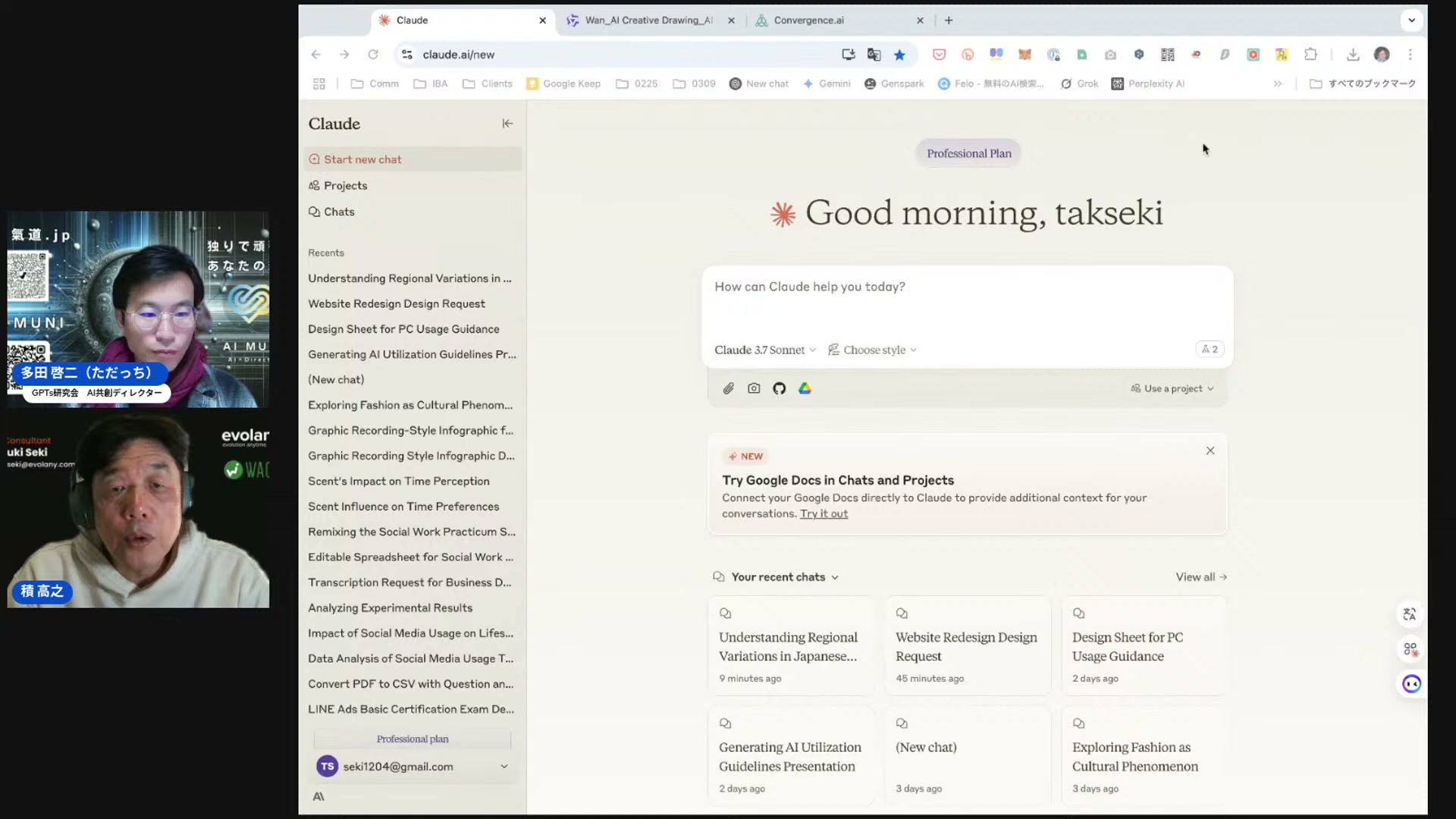Bookmark this page with the star icon
1456x819 pixels.
(899, 55)
